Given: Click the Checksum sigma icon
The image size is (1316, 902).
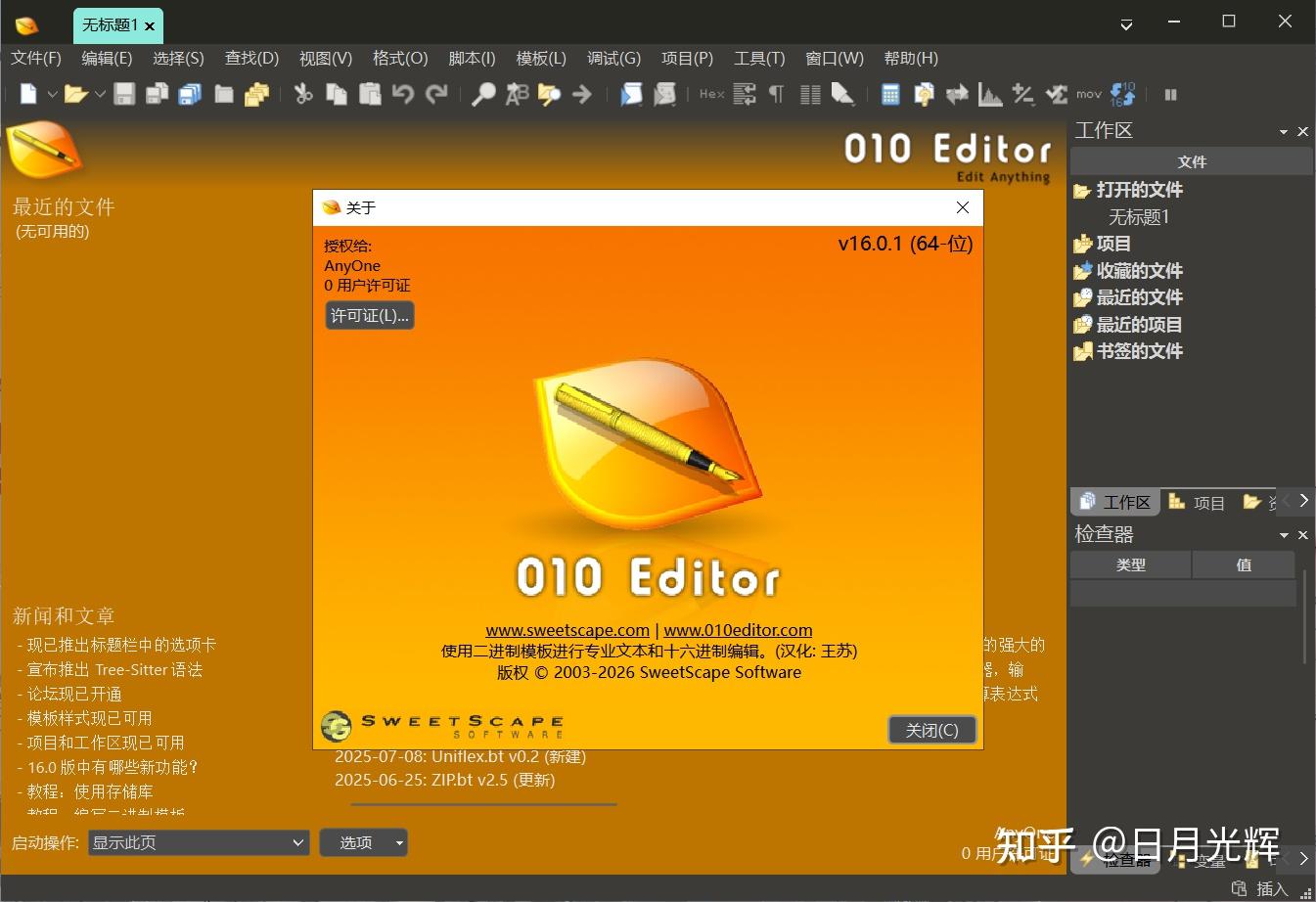Looking at the screenshot, I should [x=1057, y=94].
